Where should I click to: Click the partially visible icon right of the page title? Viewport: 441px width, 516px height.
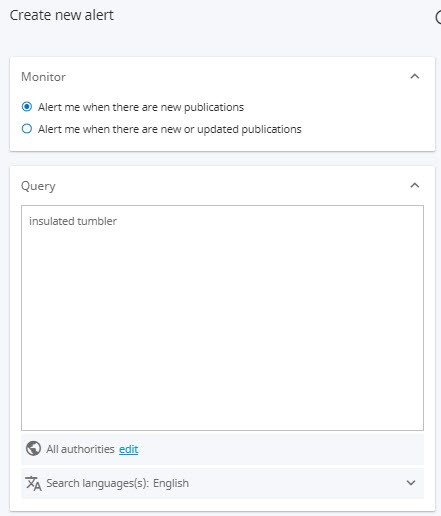[x=438, y=17]
